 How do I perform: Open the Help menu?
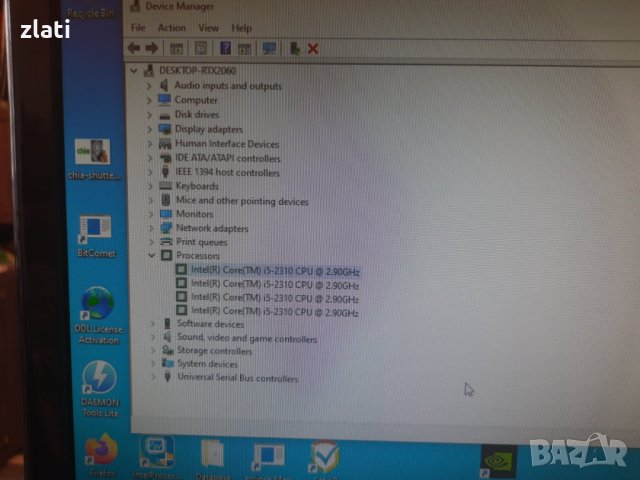tap(242, 28)
